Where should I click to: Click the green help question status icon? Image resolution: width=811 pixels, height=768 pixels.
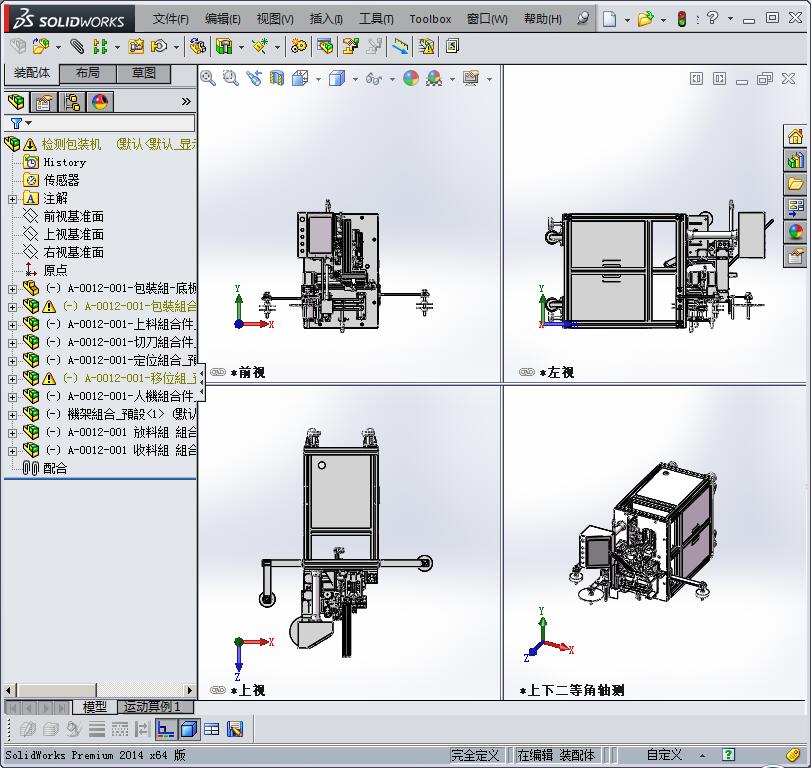click(x=728, y=755)
